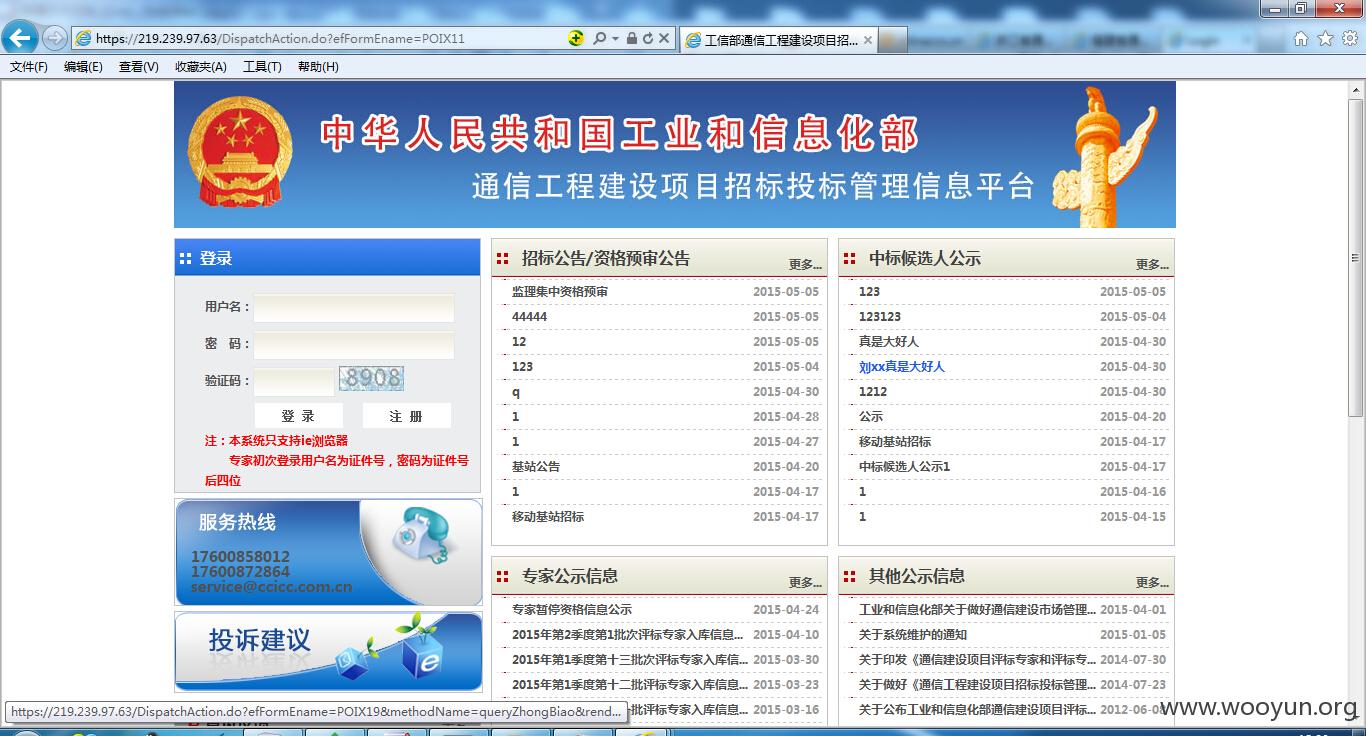Open the 投诉建议 banner
Viewport: 1366px width, 736px height.
coord(328,651)
